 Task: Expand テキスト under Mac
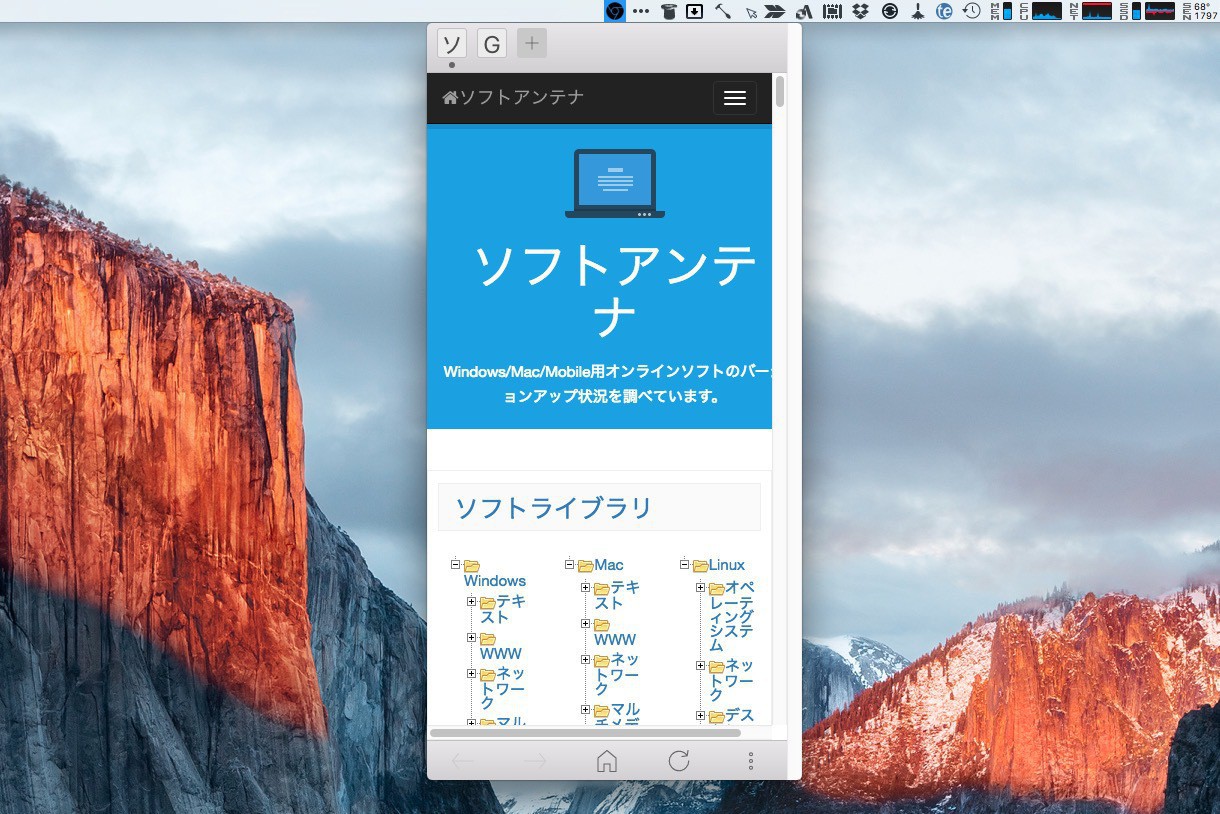coord(586,587)
